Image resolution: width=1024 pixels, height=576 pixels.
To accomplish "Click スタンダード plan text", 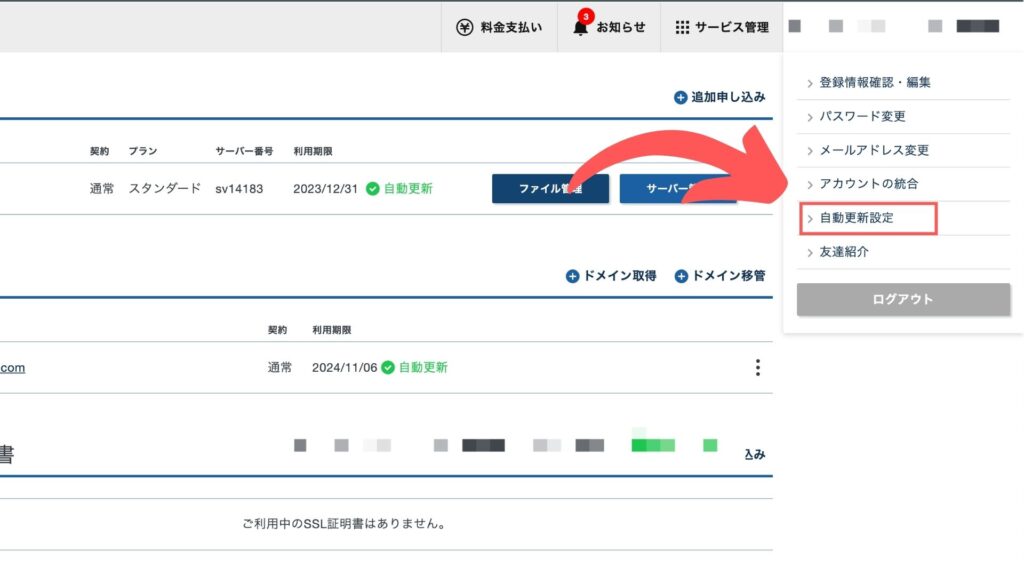I will pos(164,189).
